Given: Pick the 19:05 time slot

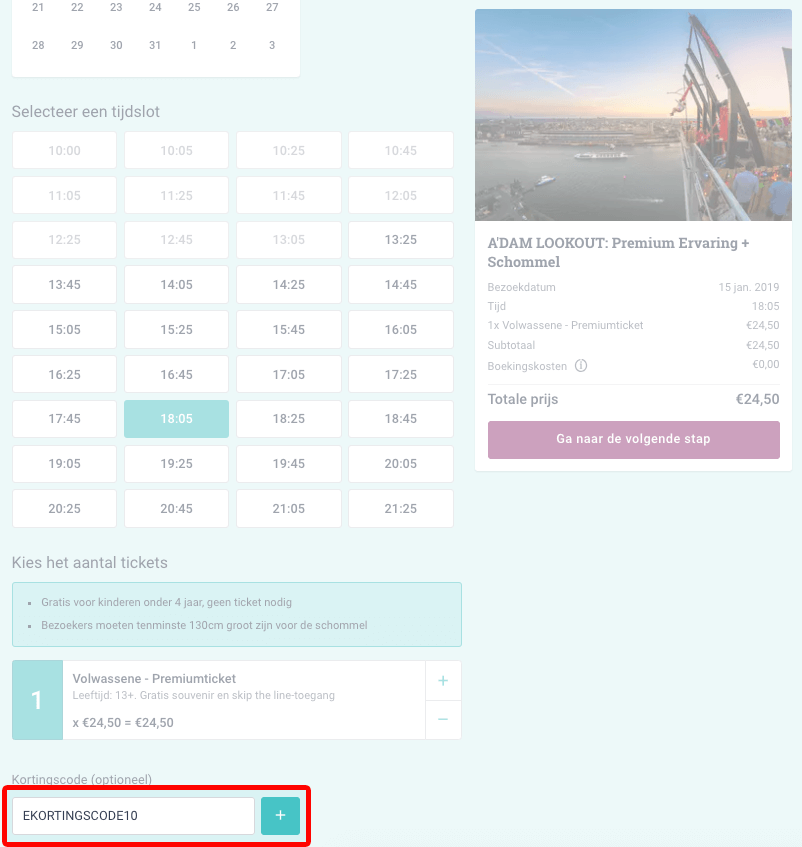Looking at the screenshot, I should pyautogui.click(x=64, y=463).
